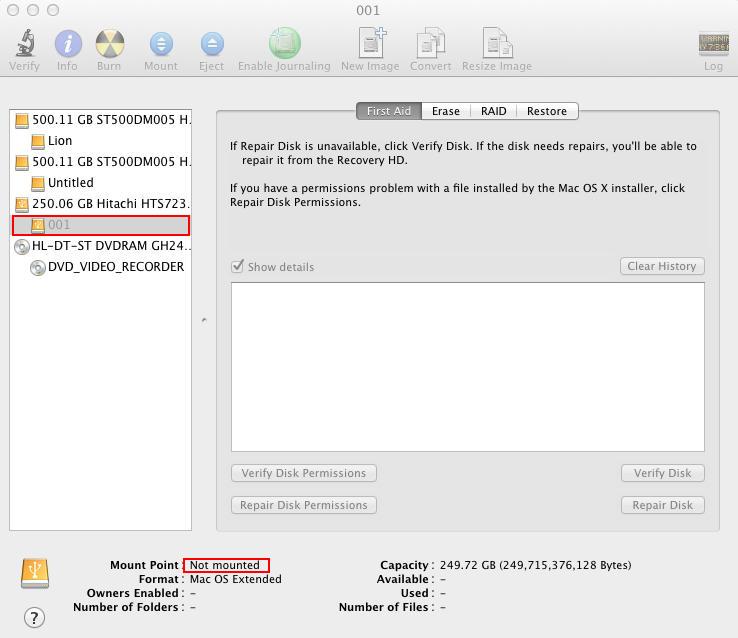
Task: Select the Restore tab
Action: (546, 111)
